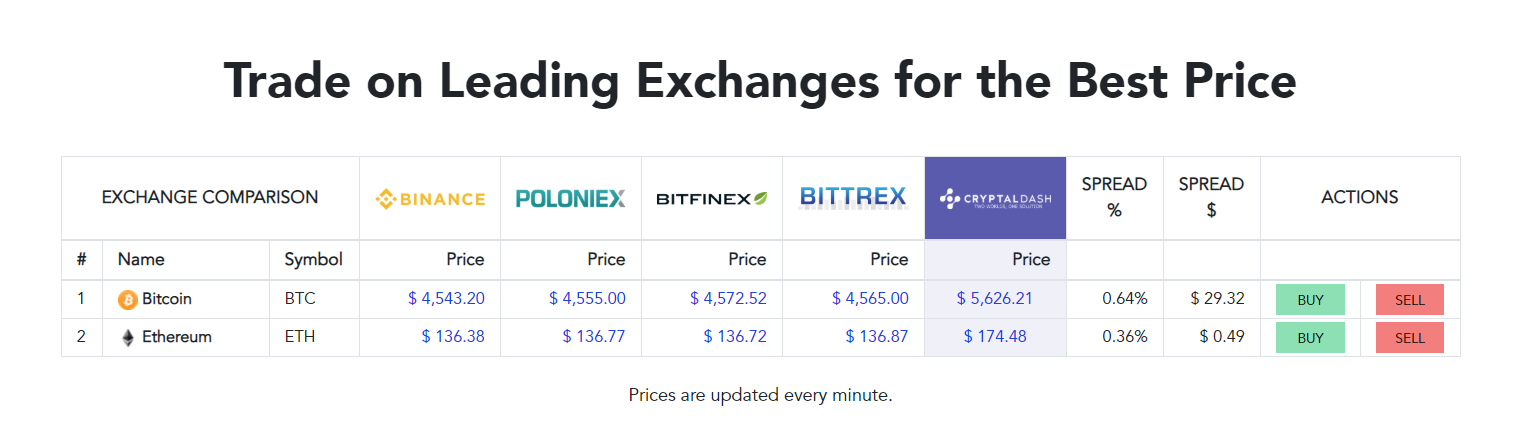Buy Ethereum using the green BUY button

coord(1310,338)
